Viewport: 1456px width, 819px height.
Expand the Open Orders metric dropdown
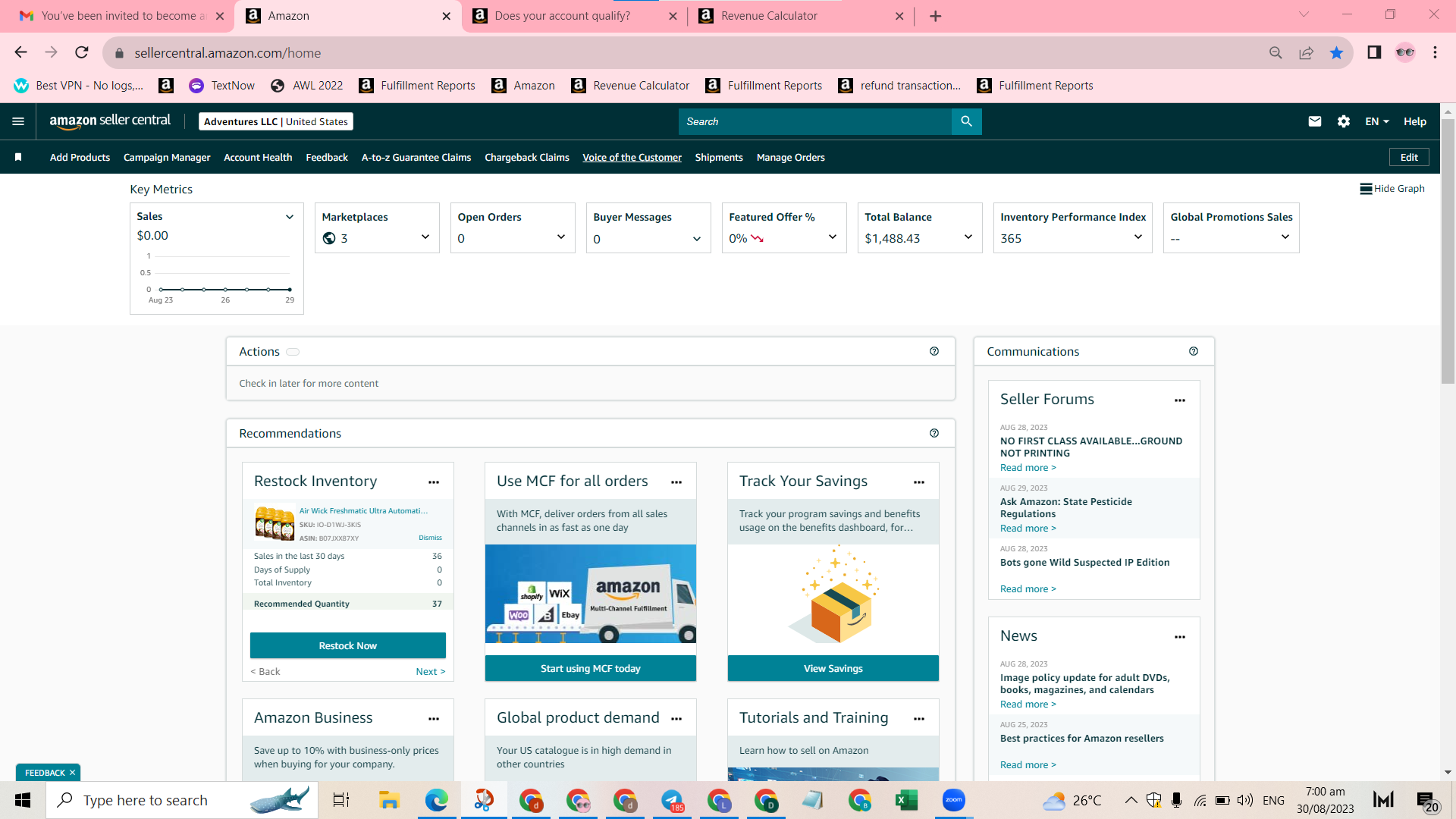561,237
